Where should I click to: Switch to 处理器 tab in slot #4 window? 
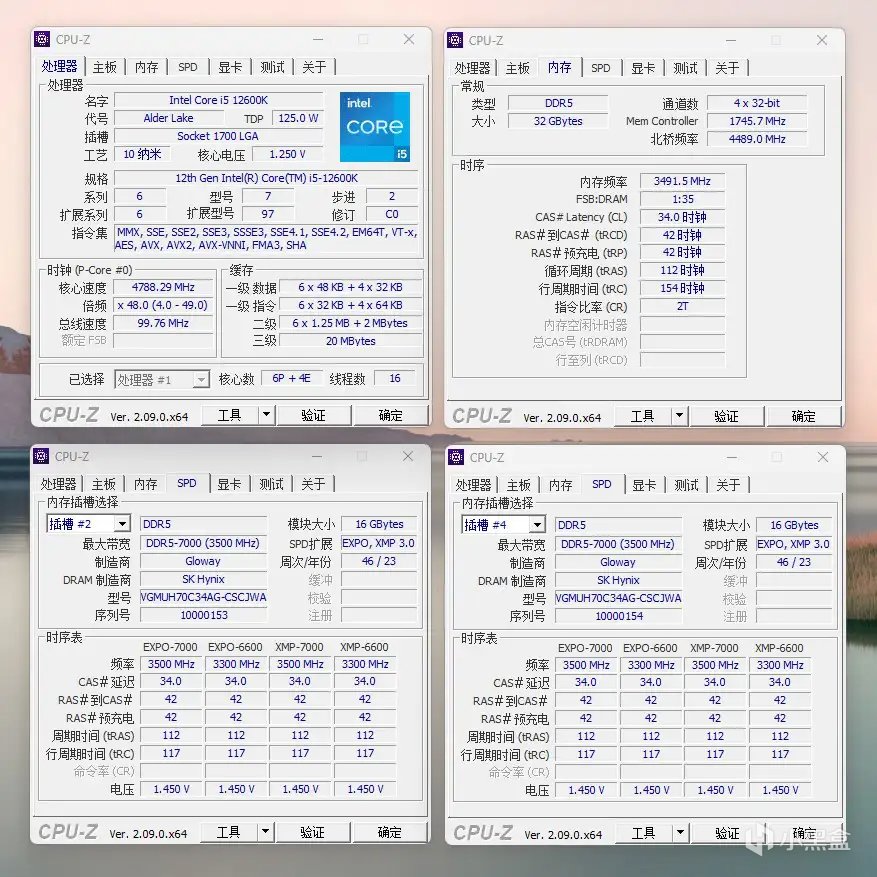tap(473, 485)
